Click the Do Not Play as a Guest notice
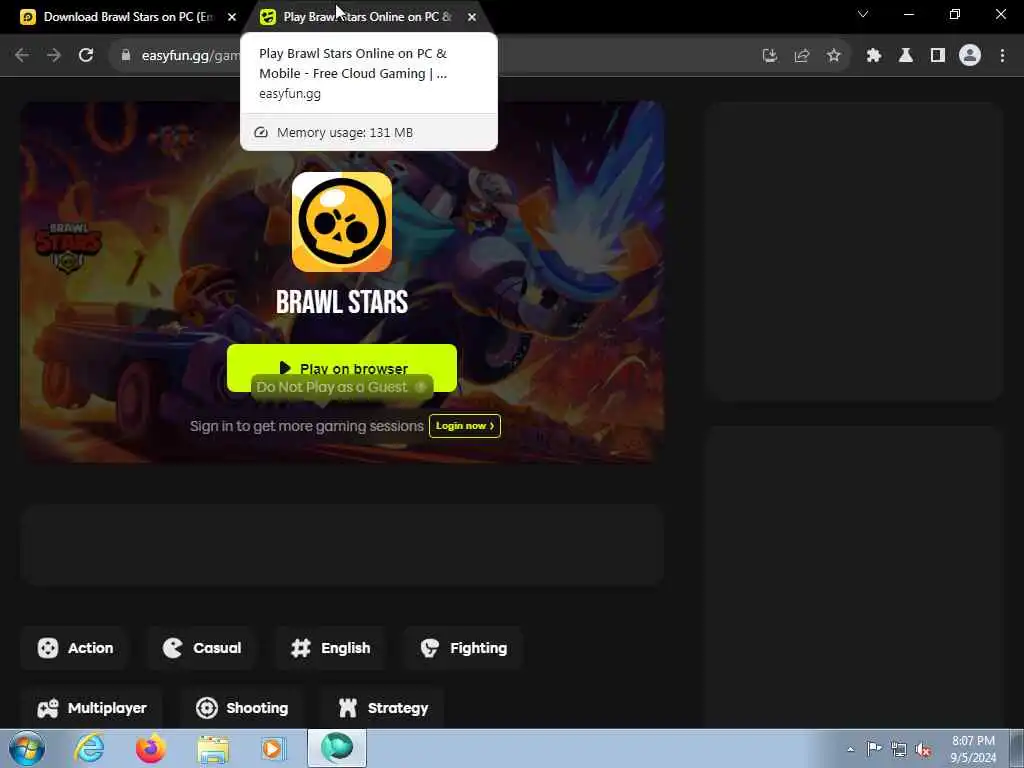Screen dimensions: 1024x768 (342, 387)
